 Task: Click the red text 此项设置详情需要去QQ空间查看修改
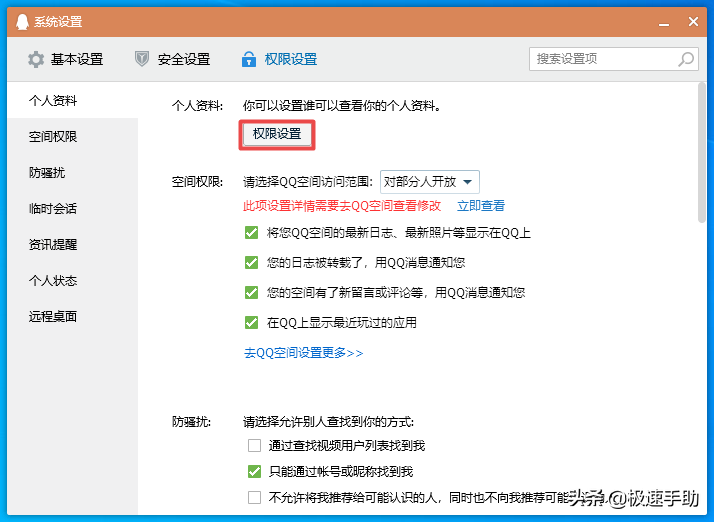(x=342, y=206)
